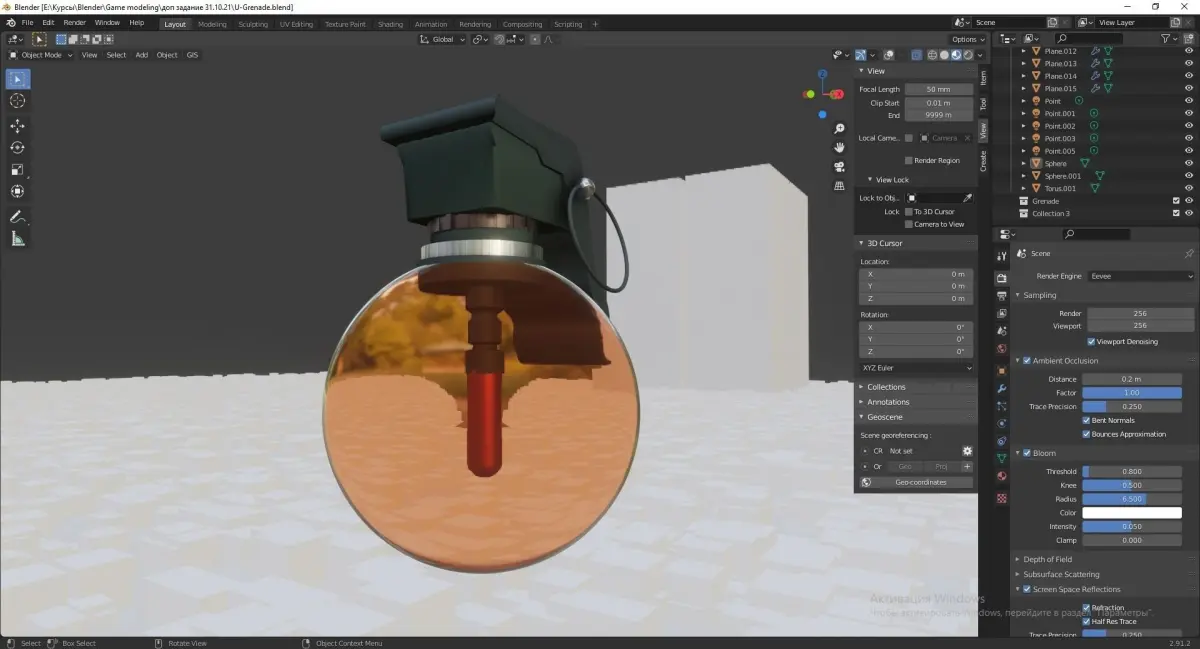
Task: Activate the Rotate tool
Action: pyautogui.click(x=18, y=148)
